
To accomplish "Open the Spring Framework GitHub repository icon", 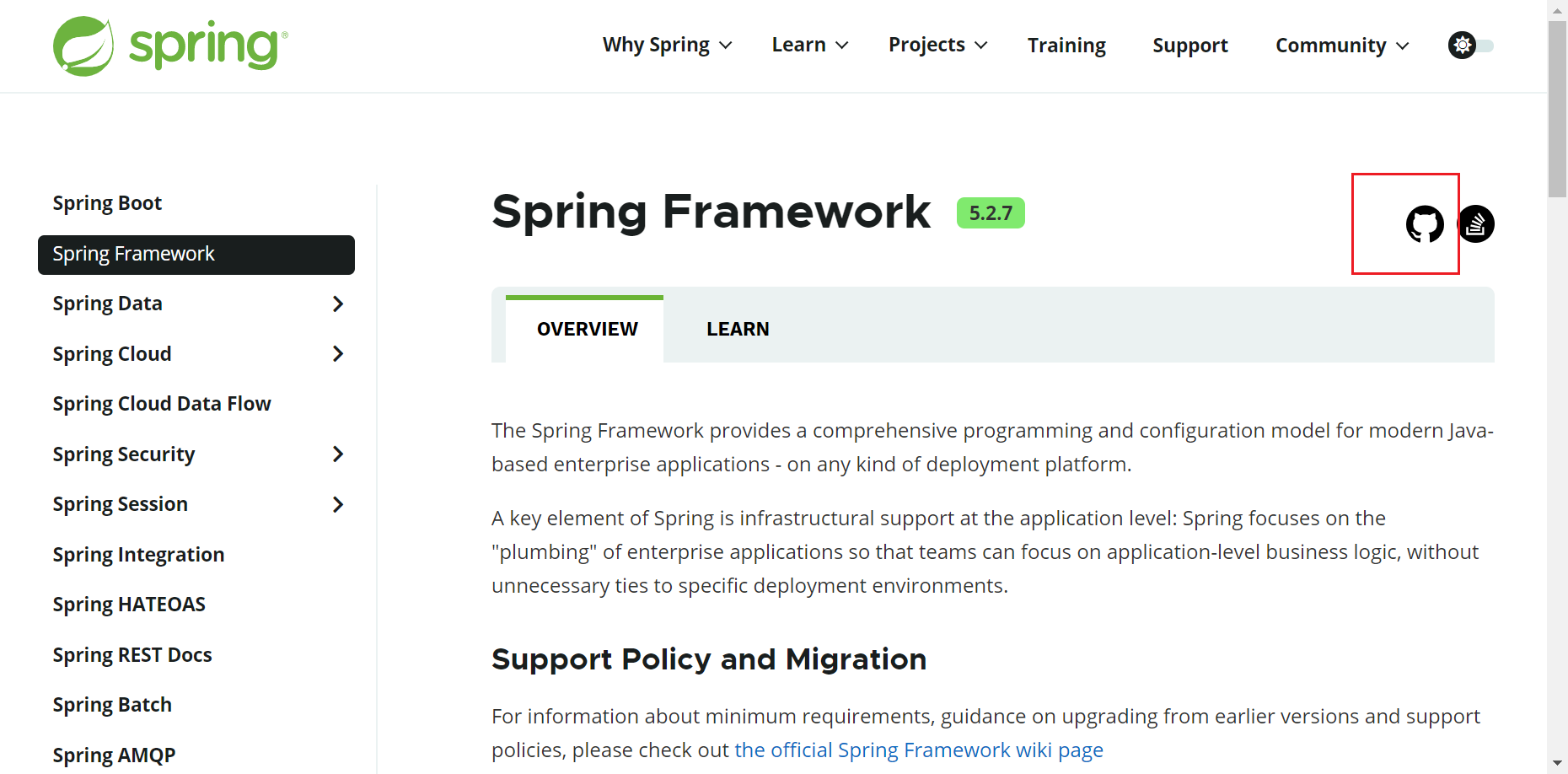I will 1425,223.
